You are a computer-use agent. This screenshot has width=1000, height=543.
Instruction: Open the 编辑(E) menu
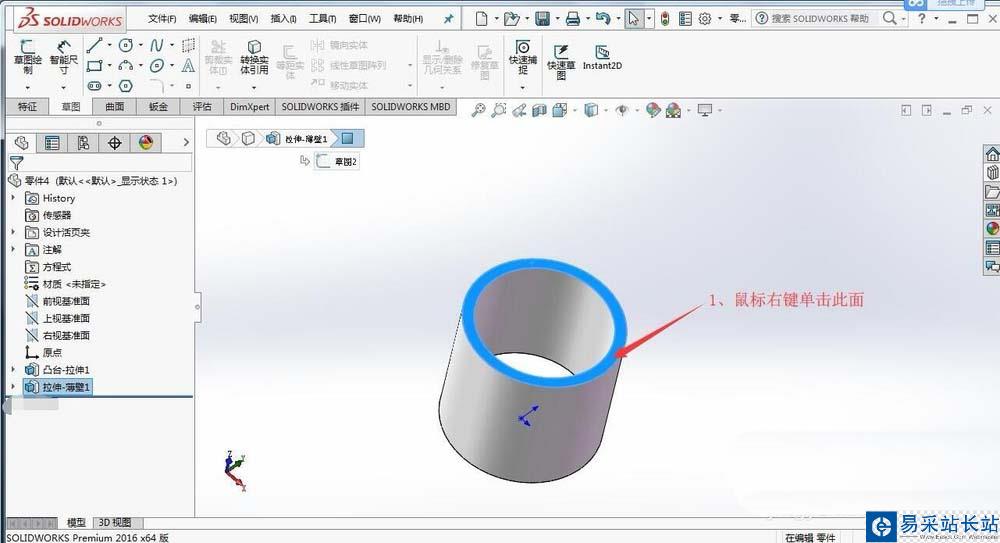point(203,19)
